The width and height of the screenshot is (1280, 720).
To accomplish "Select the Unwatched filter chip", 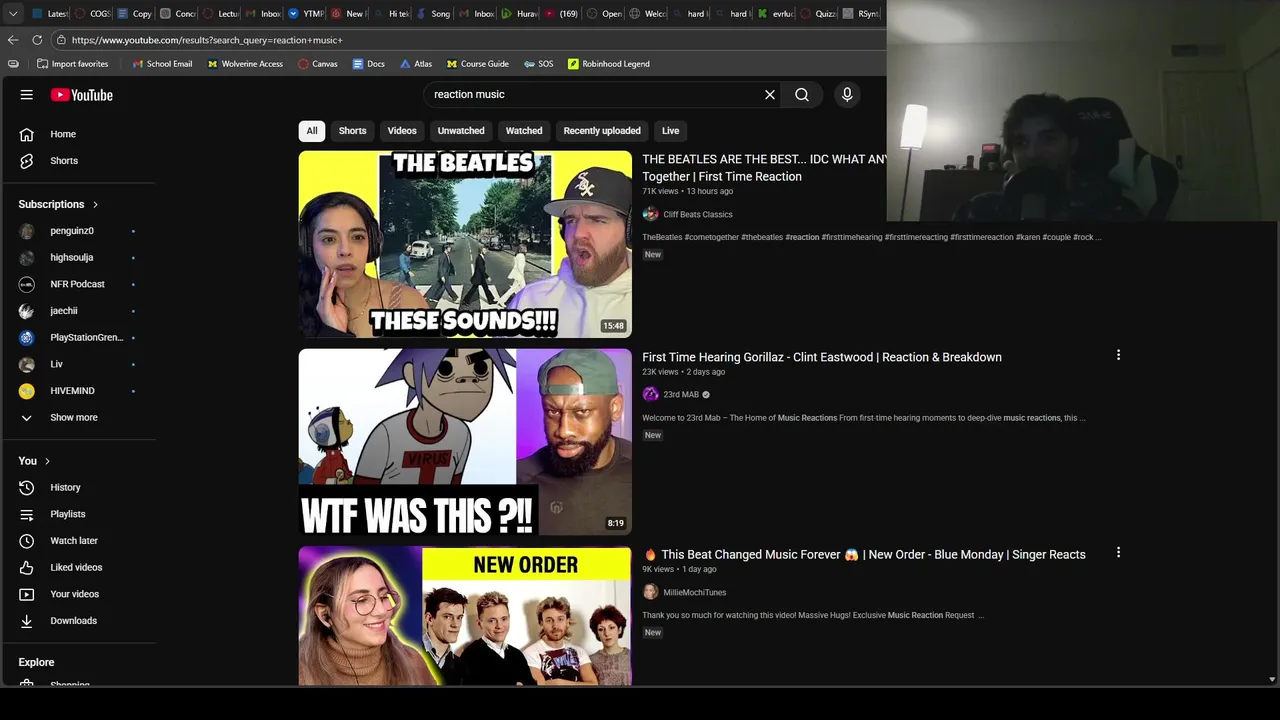I will click(461, 131).
